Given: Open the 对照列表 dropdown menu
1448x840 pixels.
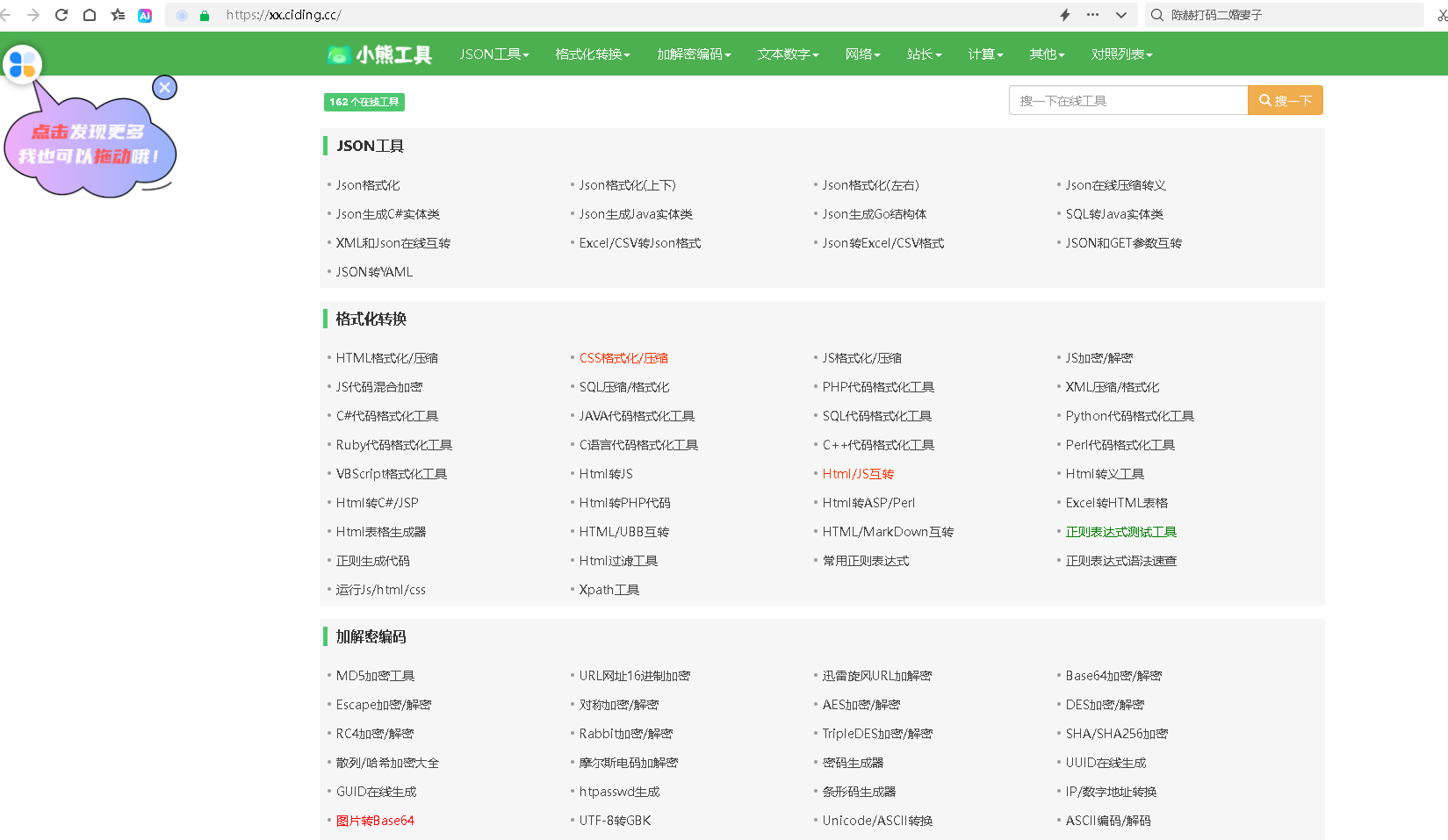Looking at the screenshot, I should 1121,54.
